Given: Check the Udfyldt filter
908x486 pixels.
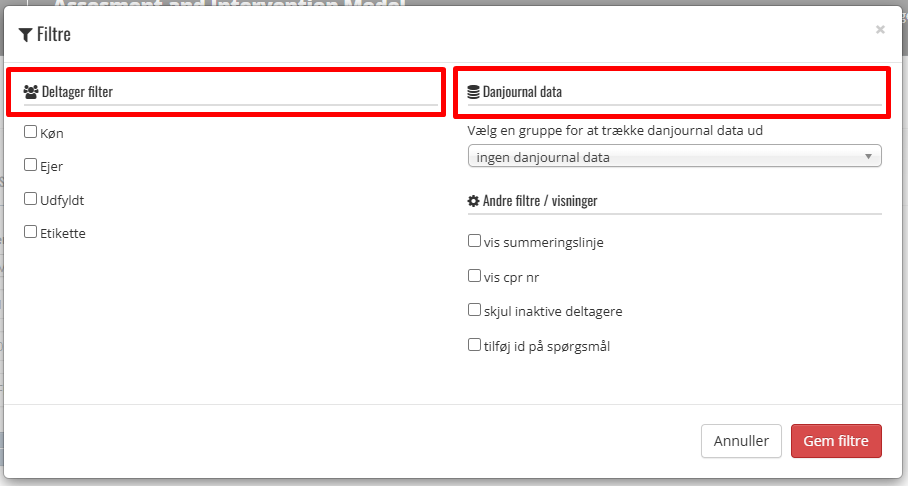Looking at the screenshot, I should pos(31,200).
